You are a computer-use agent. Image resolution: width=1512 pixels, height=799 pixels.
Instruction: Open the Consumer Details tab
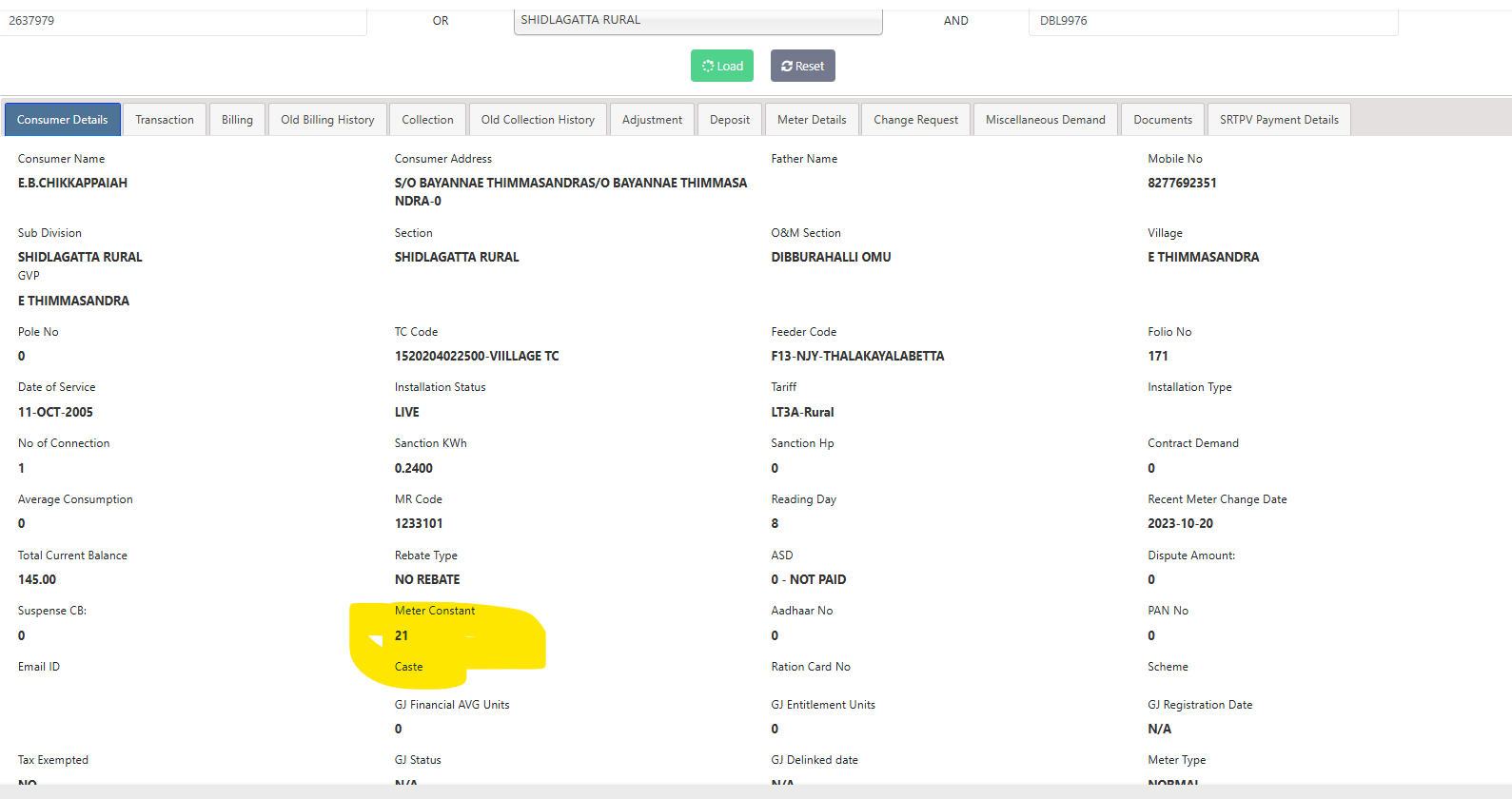[63, 120]
